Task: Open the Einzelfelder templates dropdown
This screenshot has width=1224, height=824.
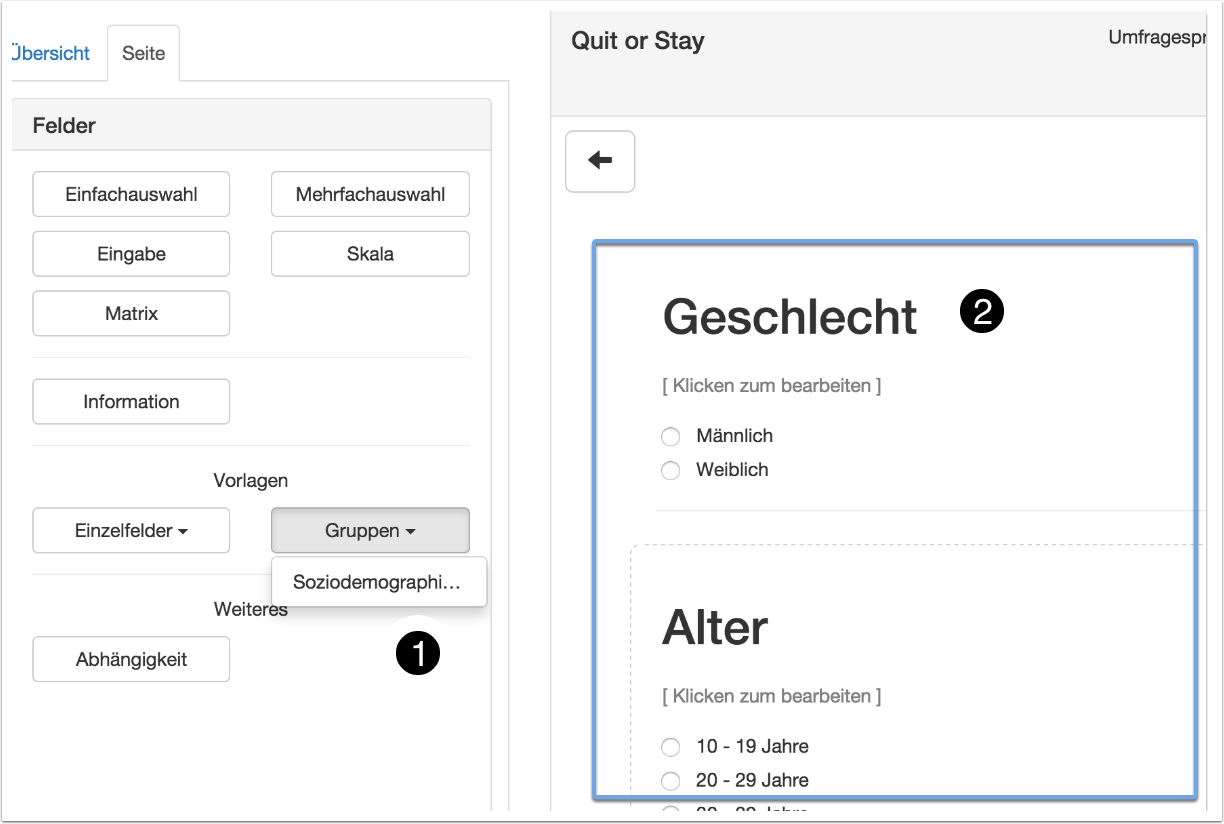Action: (131, 531)
